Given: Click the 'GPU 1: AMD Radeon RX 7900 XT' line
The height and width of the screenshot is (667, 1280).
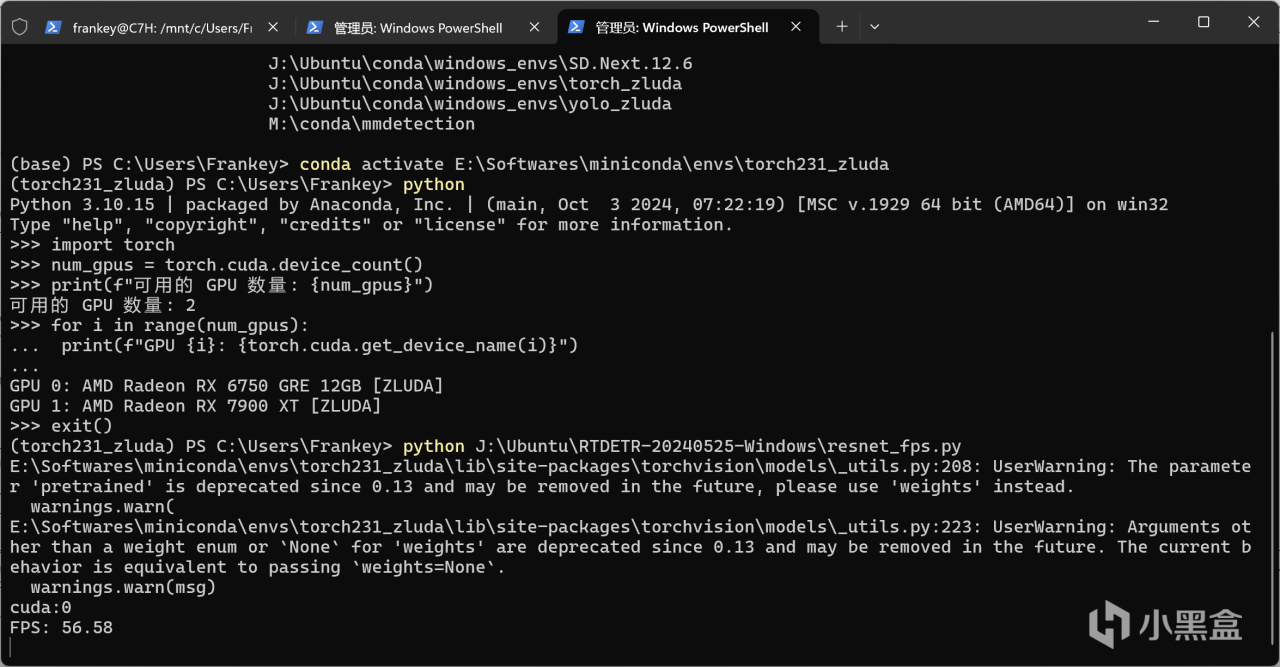Looking at the screenshot, I should [195, 406].
